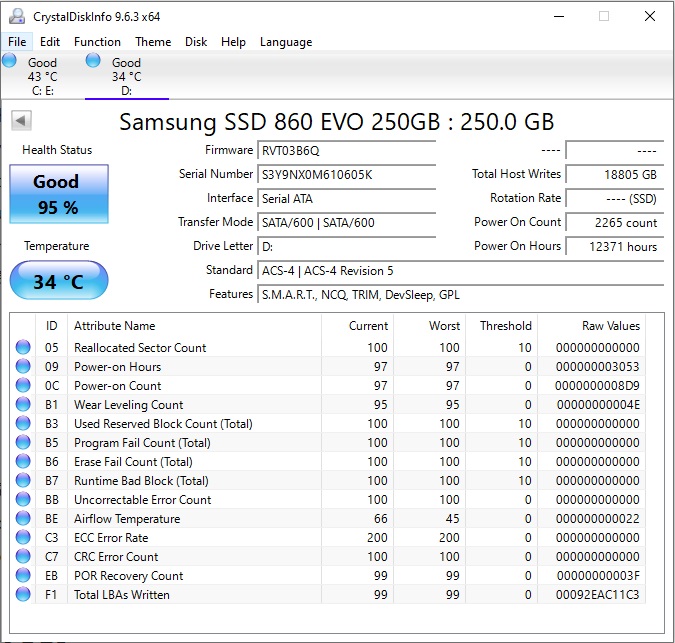Click the Features field S.M.A.R.T., NCQ, TRIM
Screen dimensions: 675x643
[461, 295]
